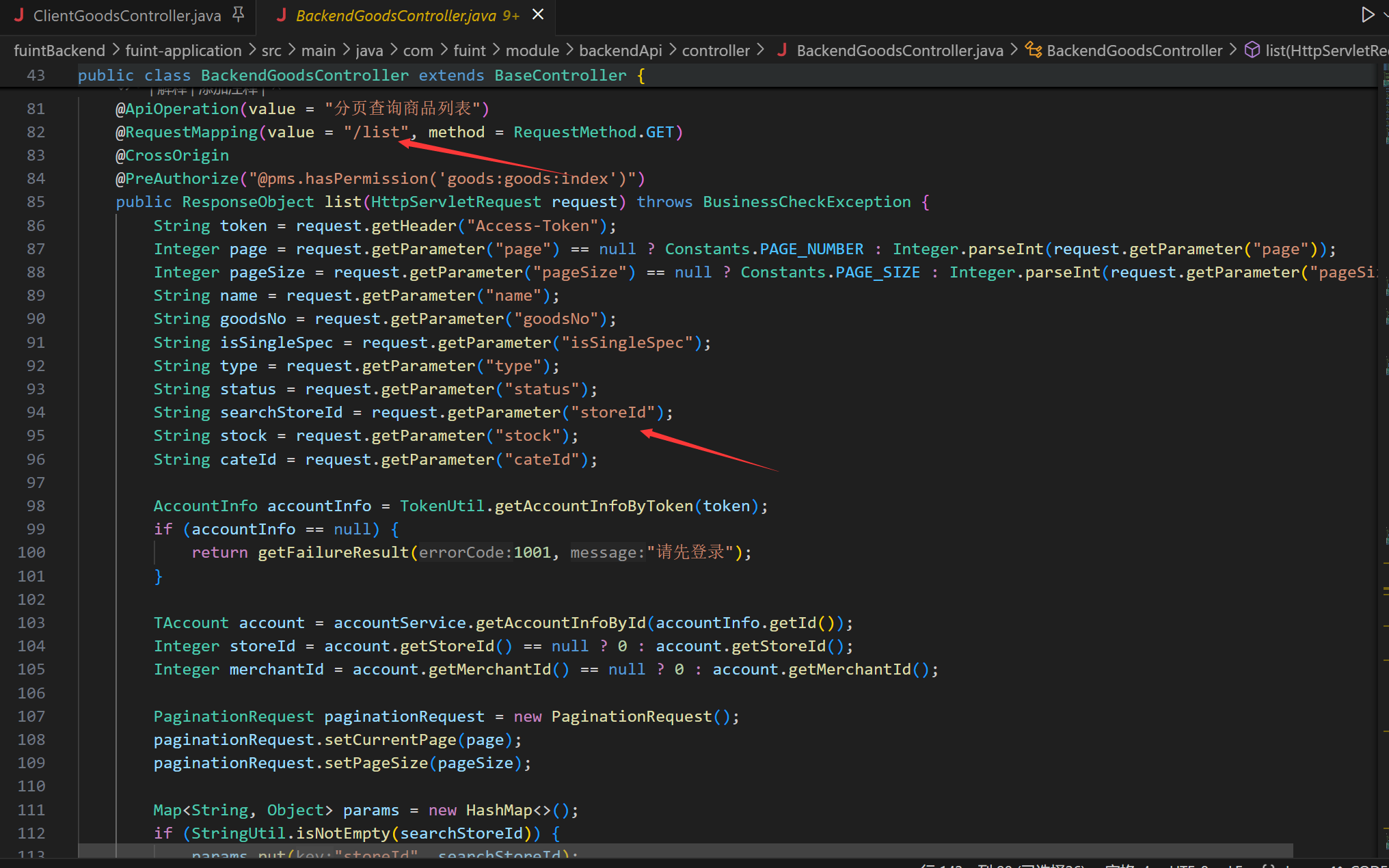Expand the fuint-application breadcrumb segment

pyautogui.click(x=183, y=51)
